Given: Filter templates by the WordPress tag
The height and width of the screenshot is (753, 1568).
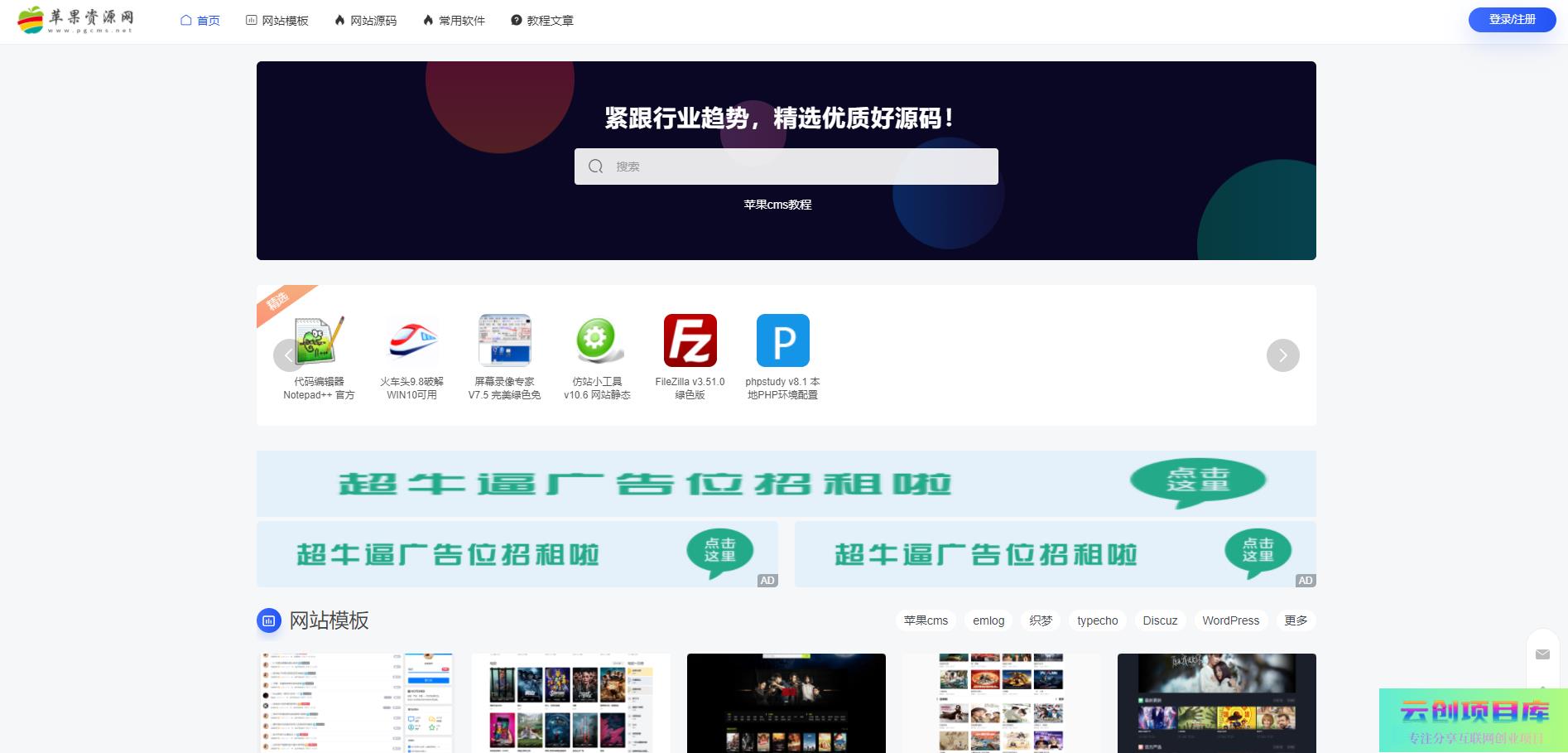Looking at the screenshot, I should coord(1230,620).
